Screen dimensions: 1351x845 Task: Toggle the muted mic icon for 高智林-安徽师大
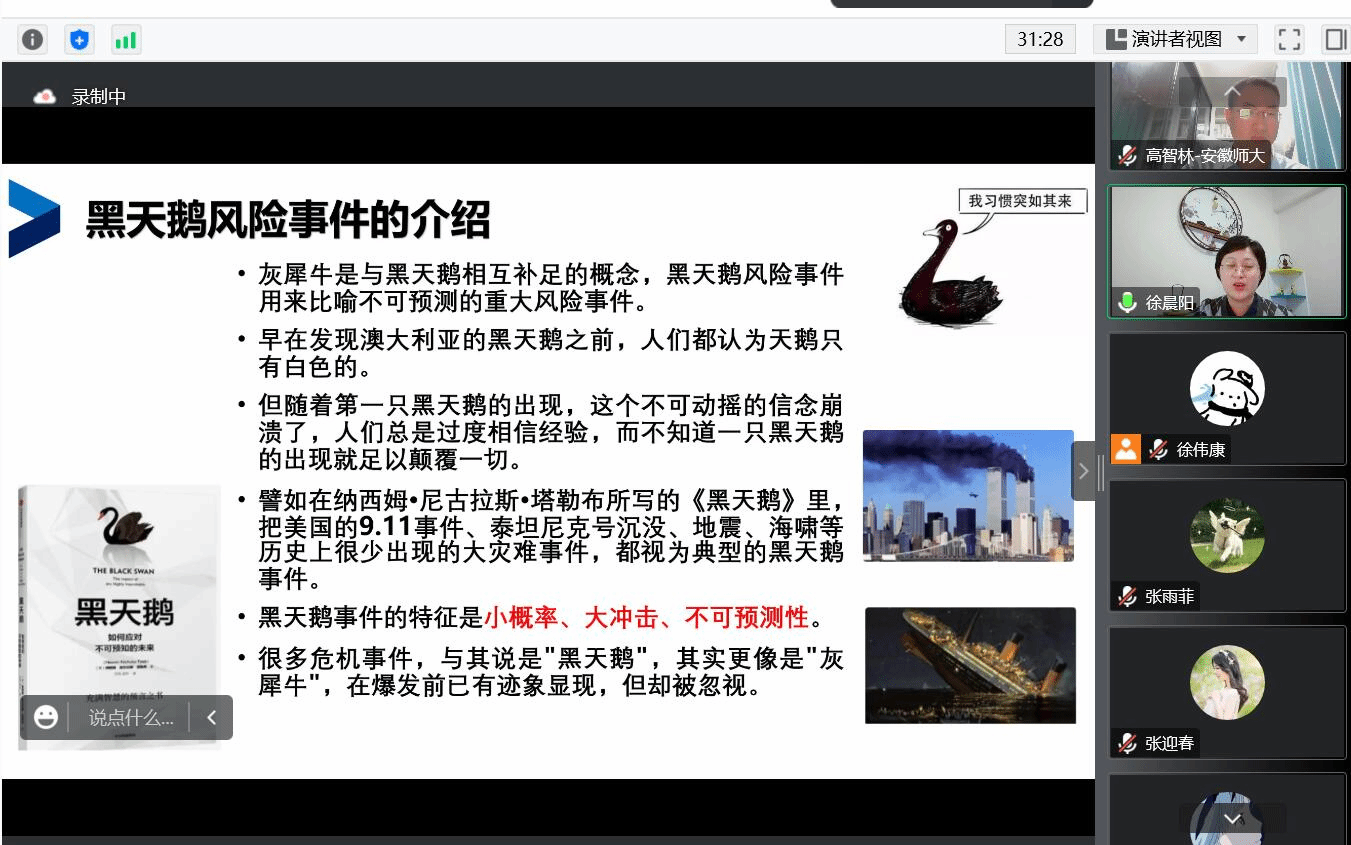1128,155
